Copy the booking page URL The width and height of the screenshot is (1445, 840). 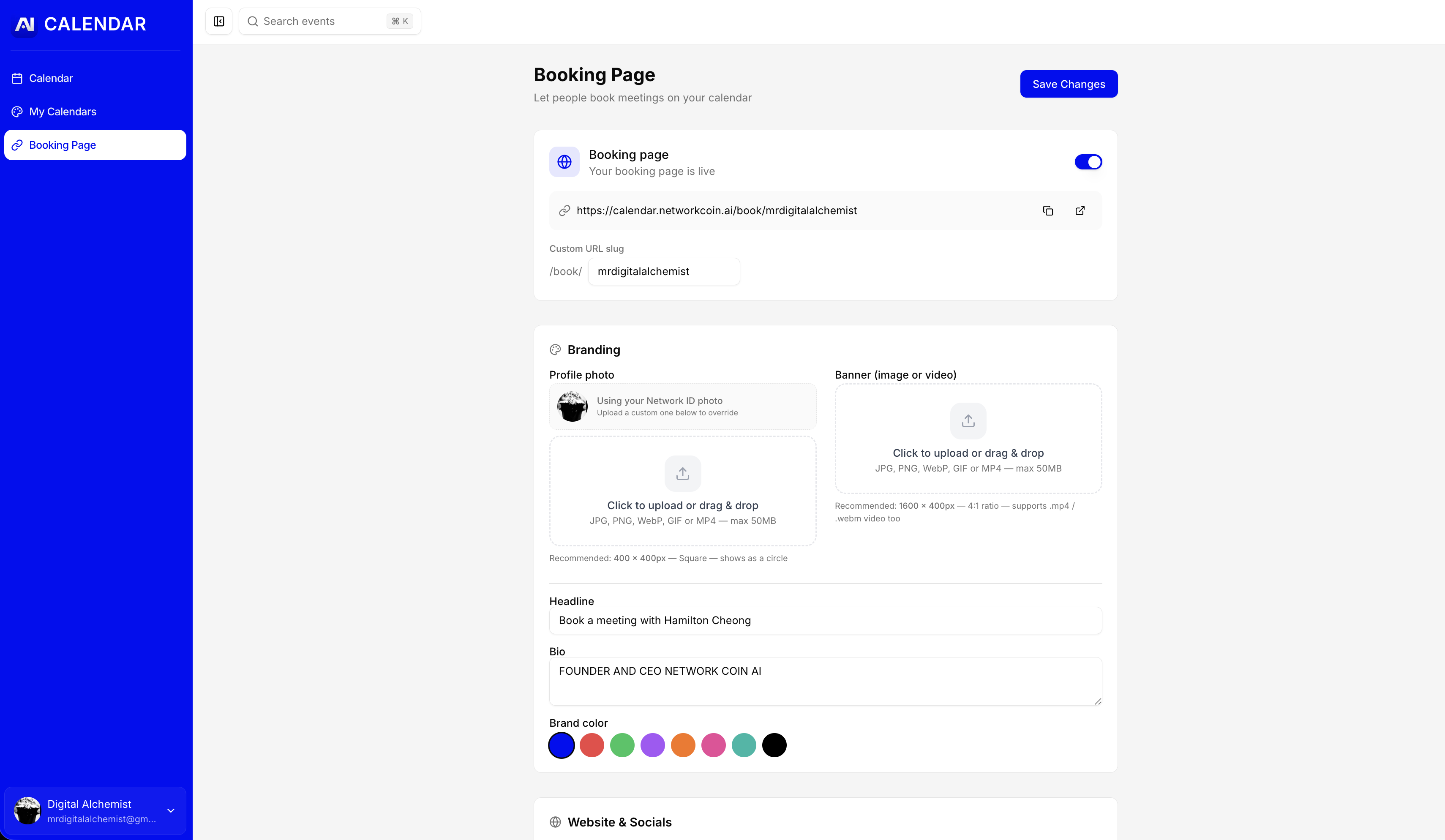pyautogui.click(x=1048, y=210)
